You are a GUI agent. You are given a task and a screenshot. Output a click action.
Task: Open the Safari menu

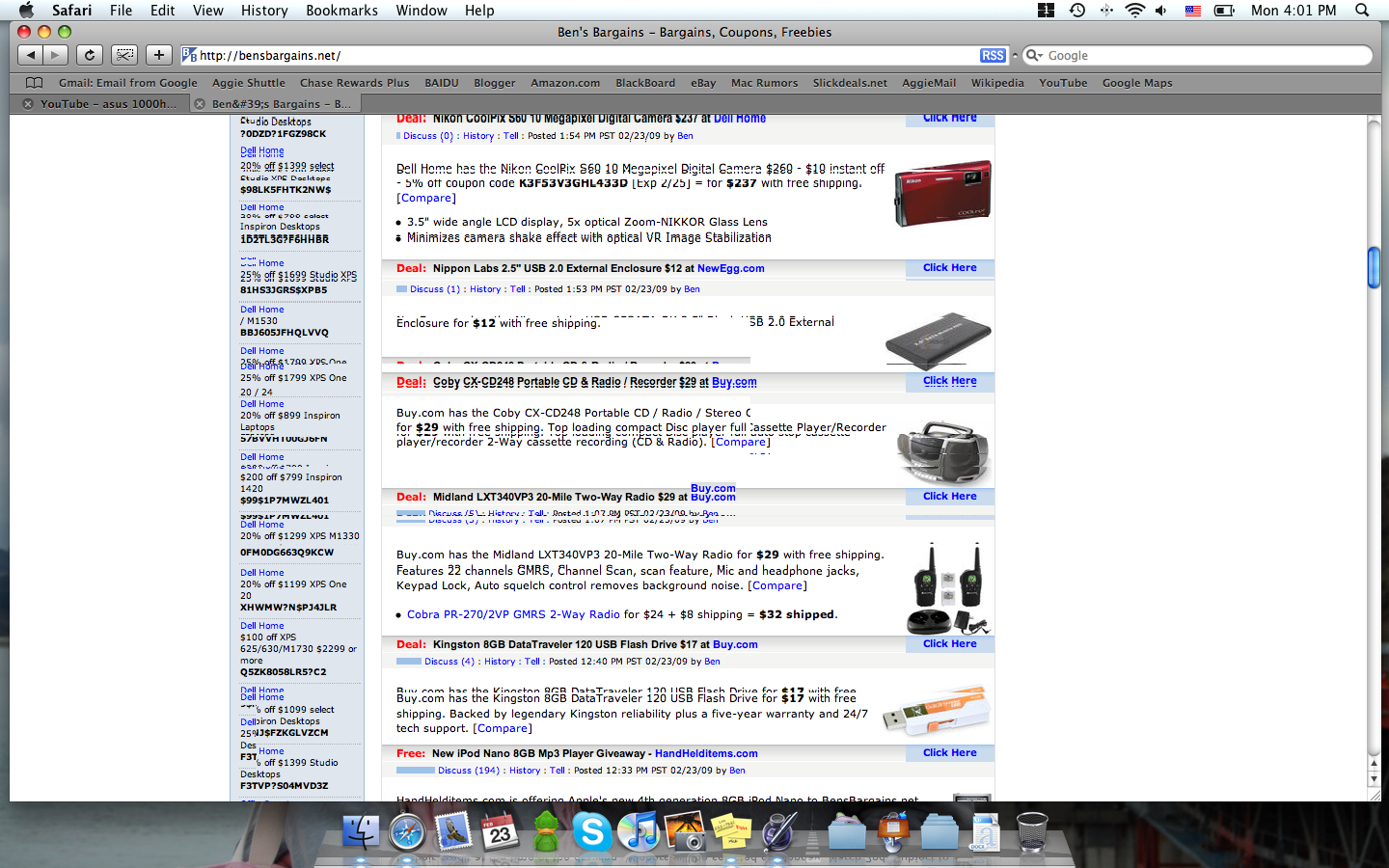72,10
